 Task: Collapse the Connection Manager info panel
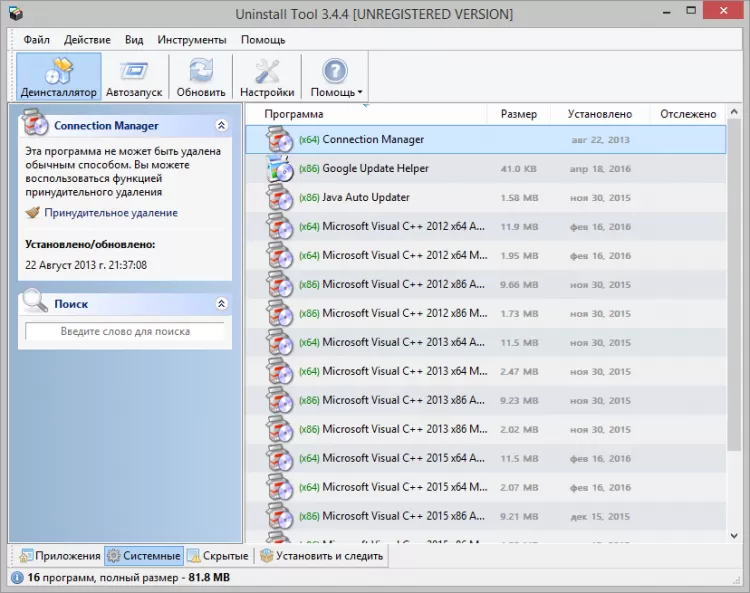[x=221, y=126]
